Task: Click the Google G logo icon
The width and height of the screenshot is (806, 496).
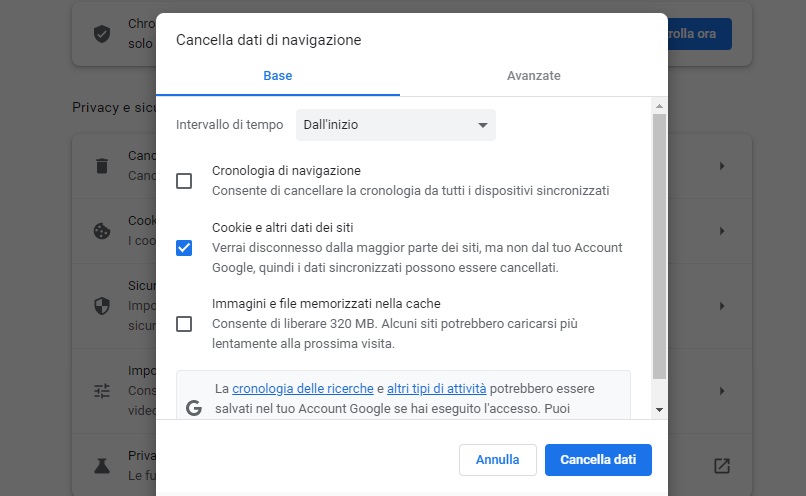Action: (x=194, y=408)
